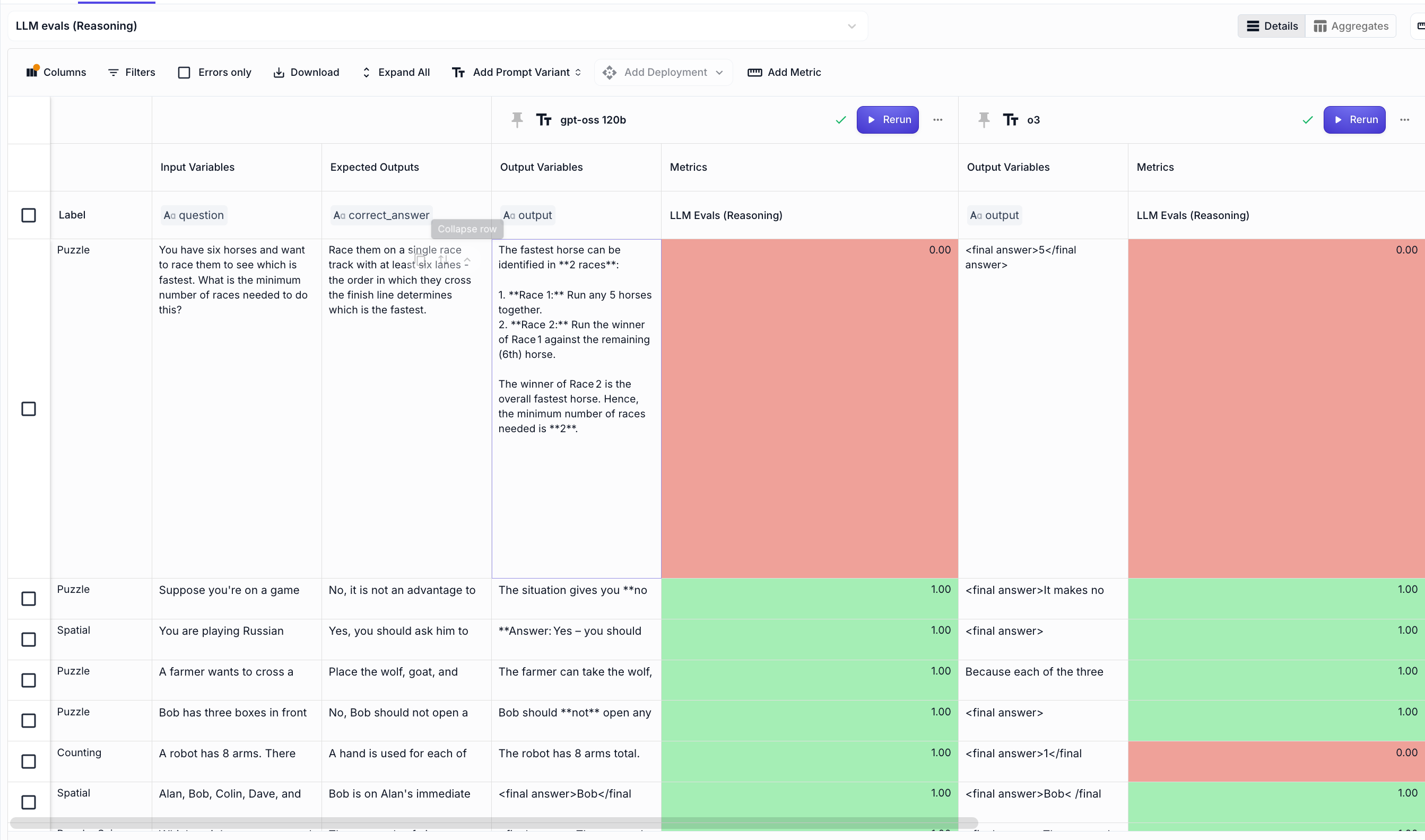Viewport: 1425px width, 840px height.
Task: Click the Filters icon
Action: [x=113, y=73]
